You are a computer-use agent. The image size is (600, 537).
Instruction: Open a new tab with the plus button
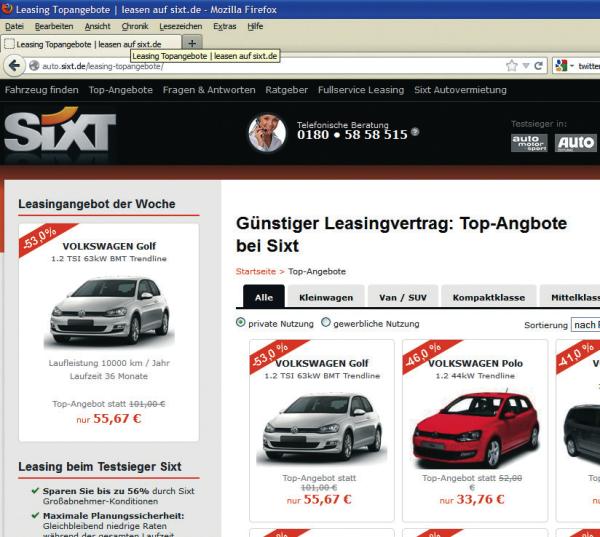[192, 43]
